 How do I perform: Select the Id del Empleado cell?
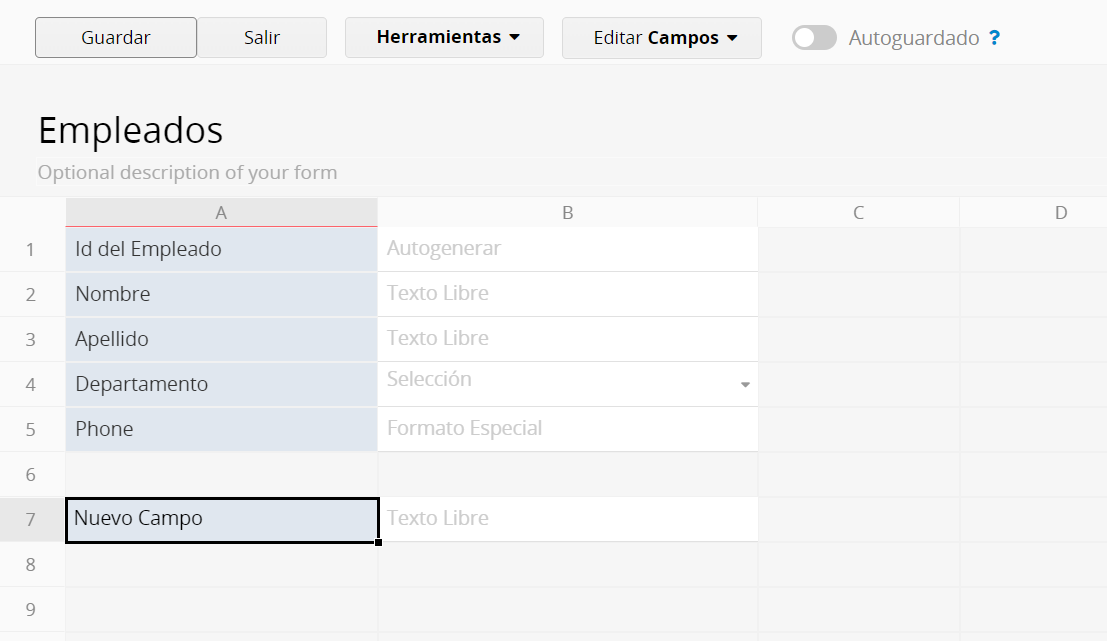coord(222,249)
